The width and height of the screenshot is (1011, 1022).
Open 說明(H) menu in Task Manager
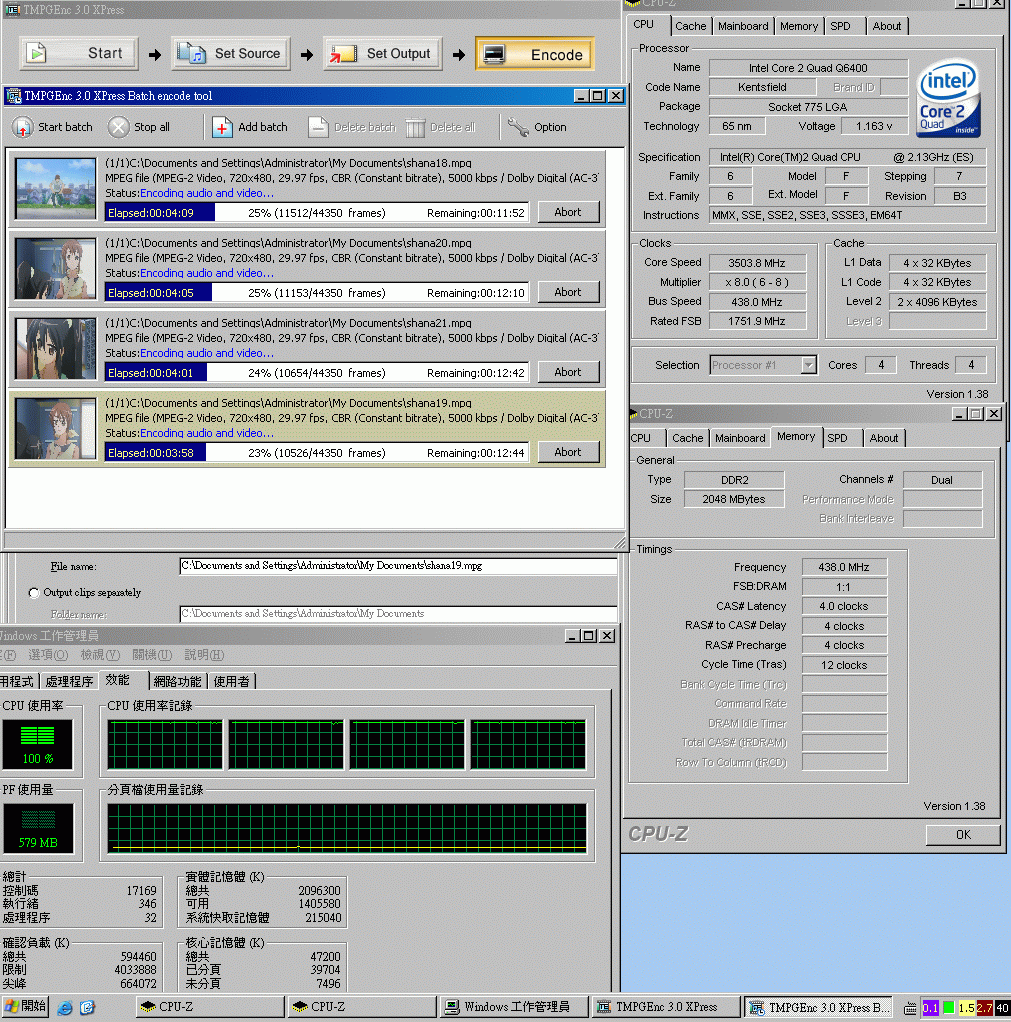coord(204,654)
